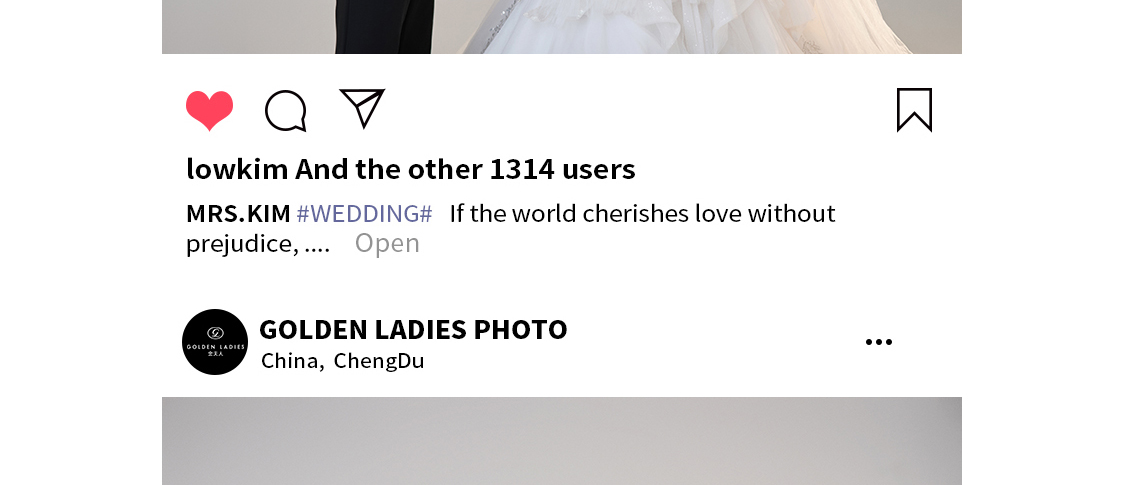
Task: Click the black suit area of the top photo
Action: (x=384, y=27)
